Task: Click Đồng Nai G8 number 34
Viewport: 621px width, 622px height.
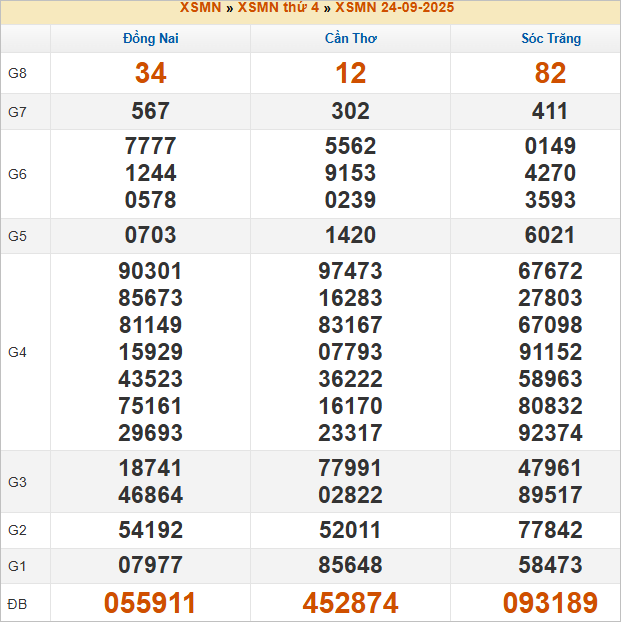Action: (x=151, y=74)
